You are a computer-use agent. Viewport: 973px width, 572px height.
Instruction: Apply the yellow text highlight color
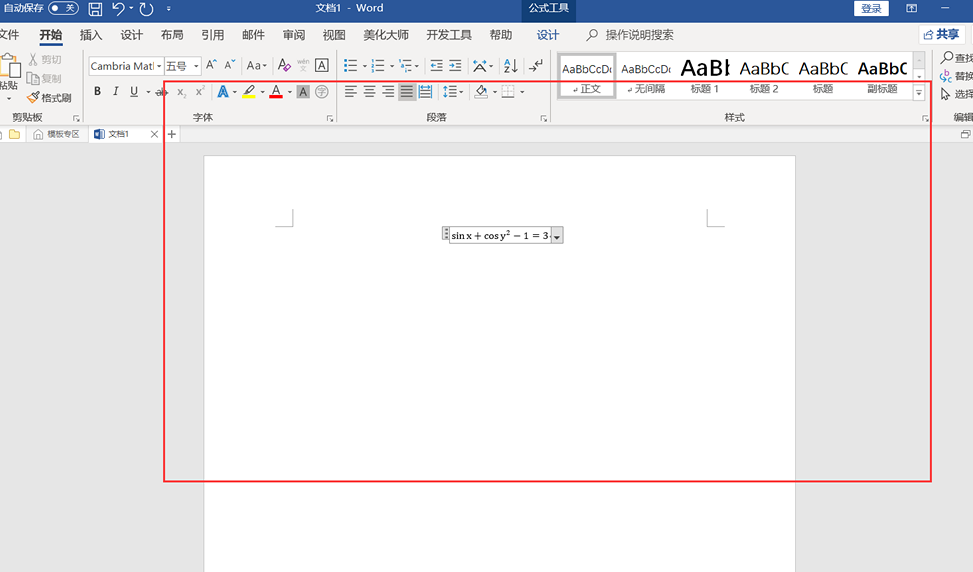point(249,92)
